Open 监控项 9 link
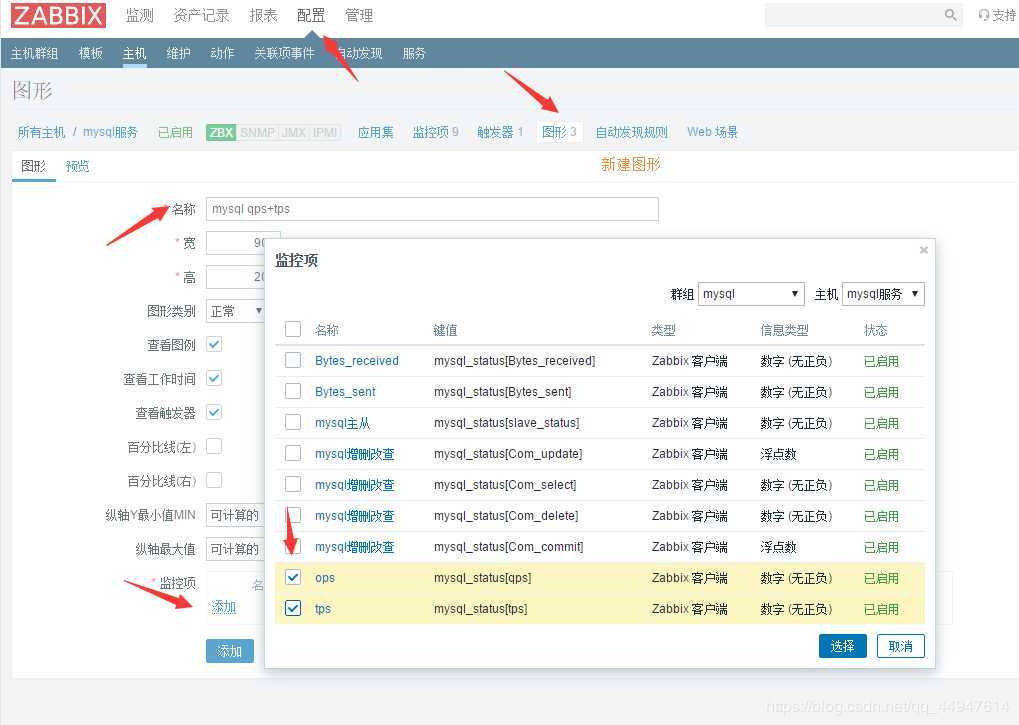This screenshot has height=725, width=1019. [435, 133]
